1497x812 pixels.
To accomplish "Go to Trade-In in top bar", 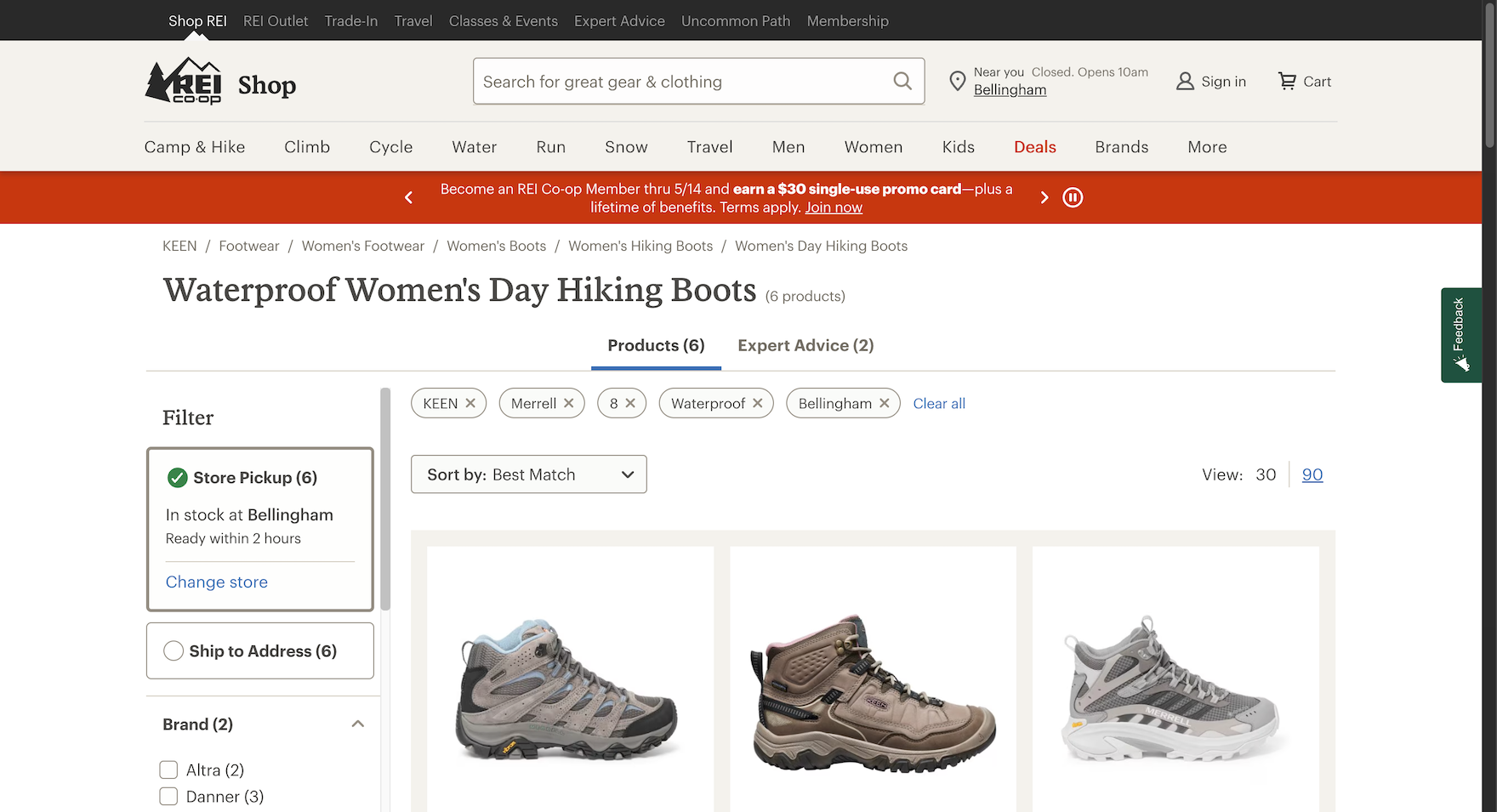I will coord(351,20).
